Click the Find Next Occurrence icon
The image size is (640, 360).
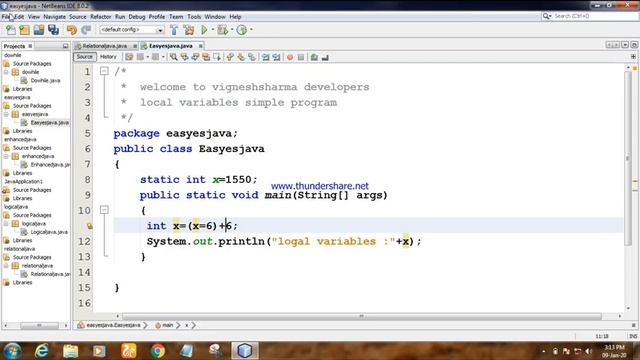tap(195, 57)
